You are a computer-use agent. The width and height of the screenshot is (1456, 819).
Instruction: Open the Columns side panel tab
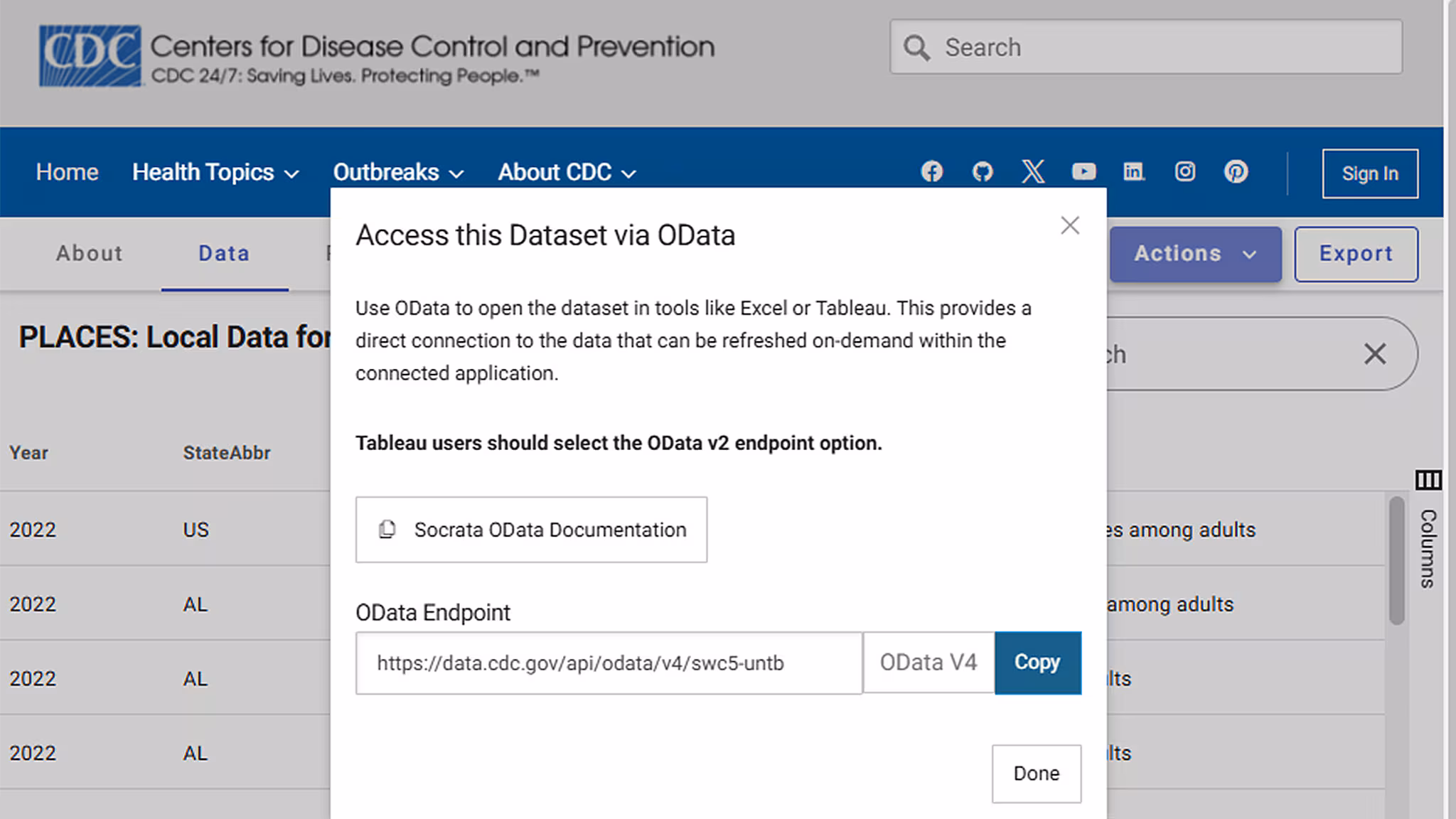point(1428,548)
